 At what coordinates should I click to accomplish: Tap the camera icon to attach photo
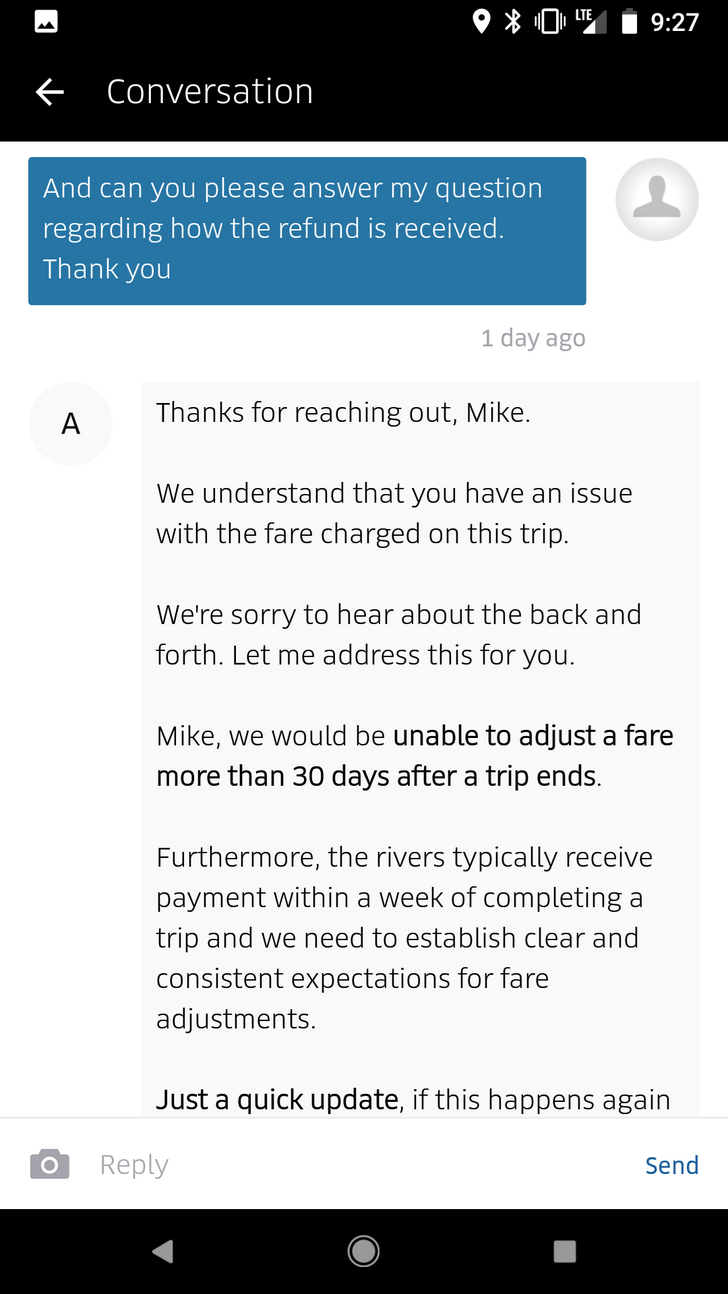coord(50,1165)
